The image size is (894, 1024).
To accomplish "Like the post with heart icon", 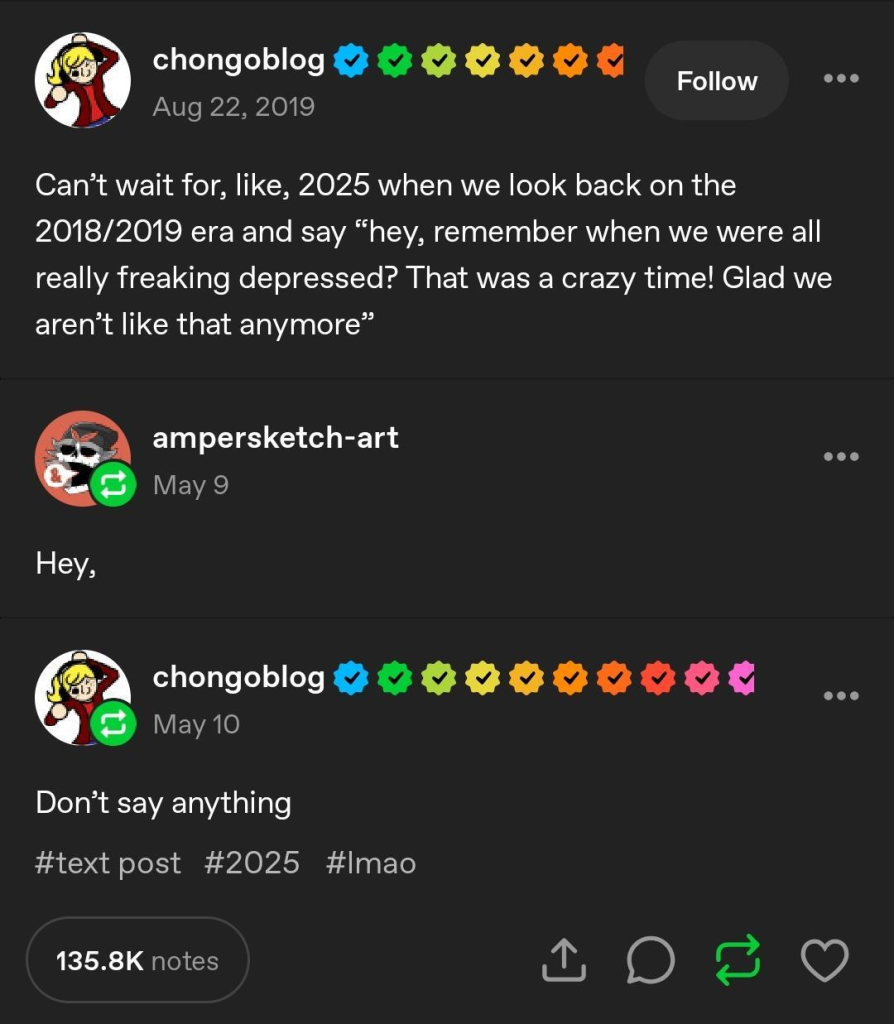I will [825, 961].
